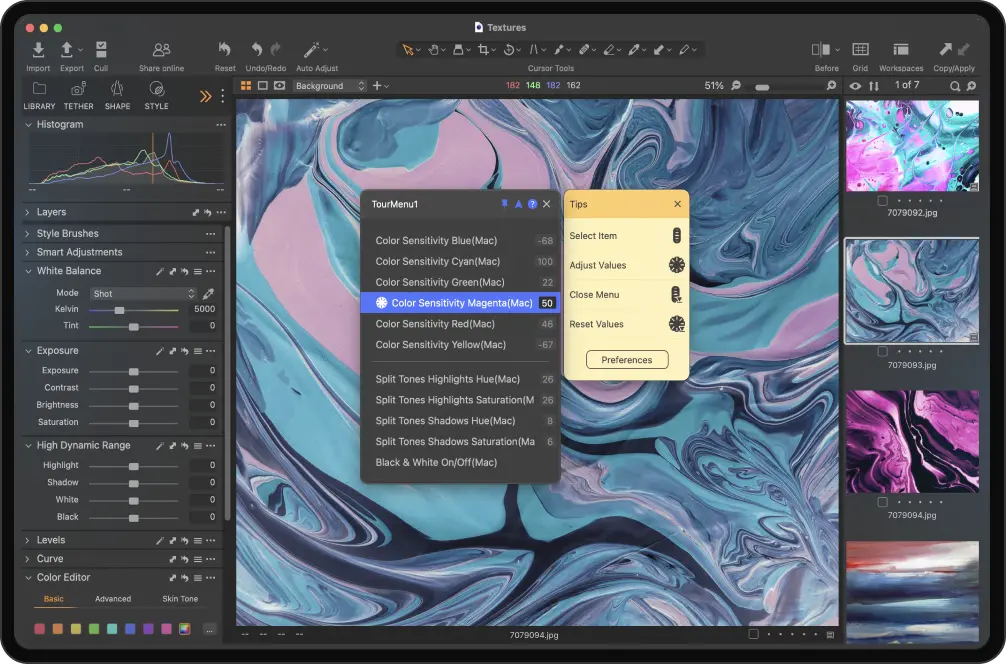Image resolution: width=1006 pixels, height=664 pixels.
Task: Collapse the White Balance panel
Action: (x=28, y=271)
